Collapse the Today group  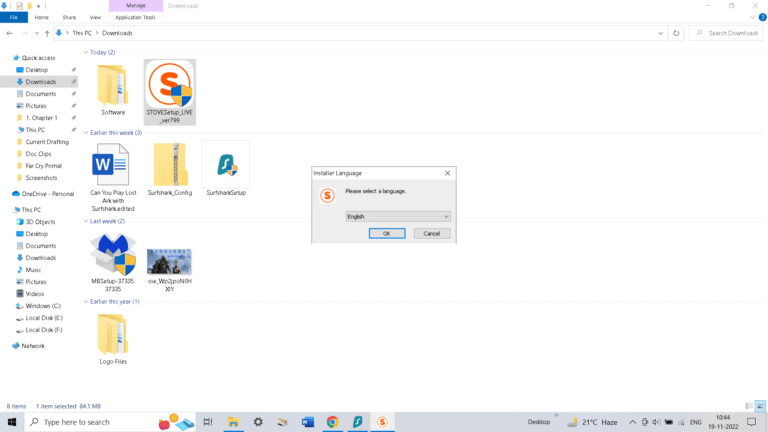[x=86, y=52]
